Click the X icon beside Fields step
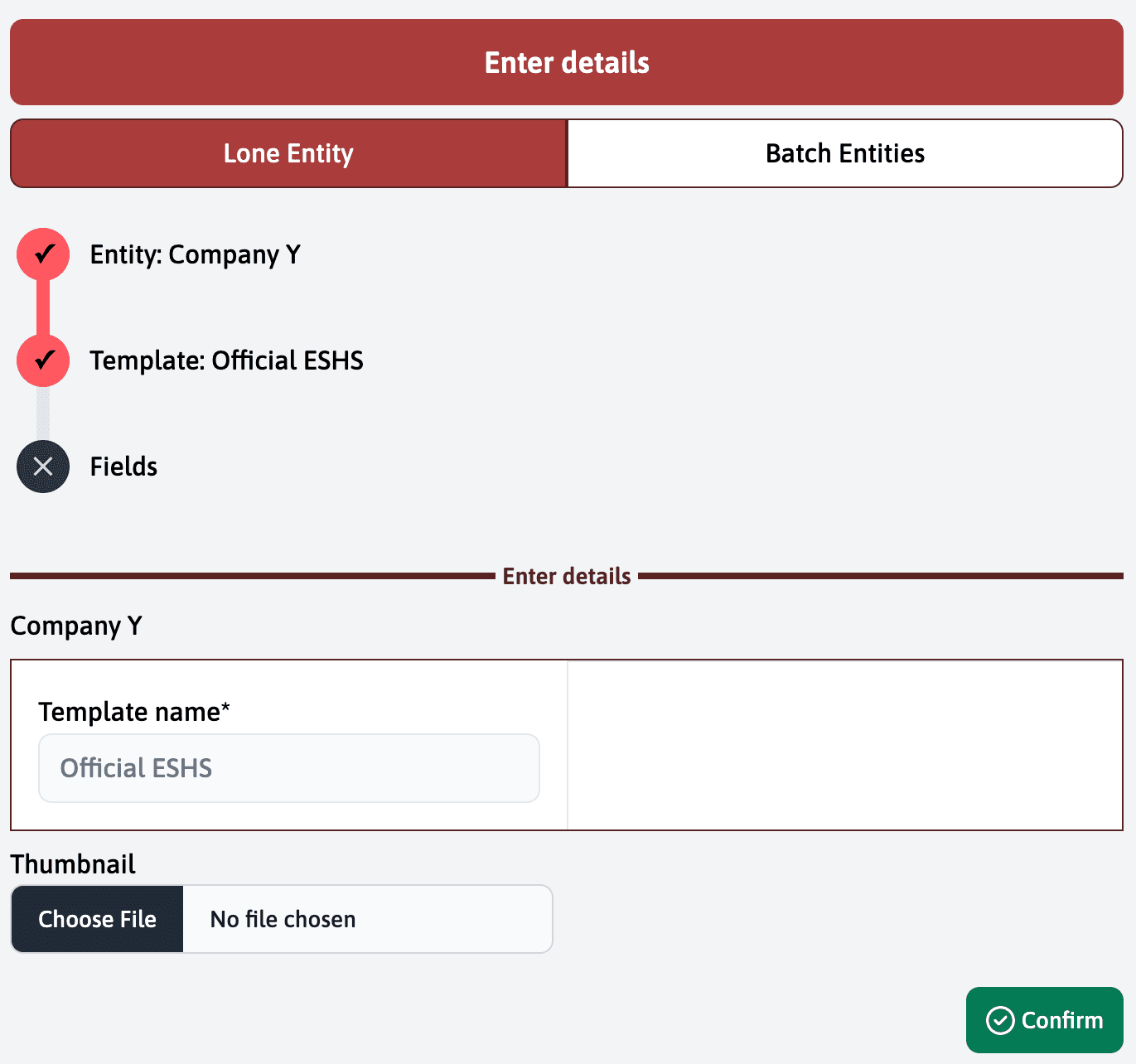This screenshot has height=1064, width=1136. [x=43, y=467]
